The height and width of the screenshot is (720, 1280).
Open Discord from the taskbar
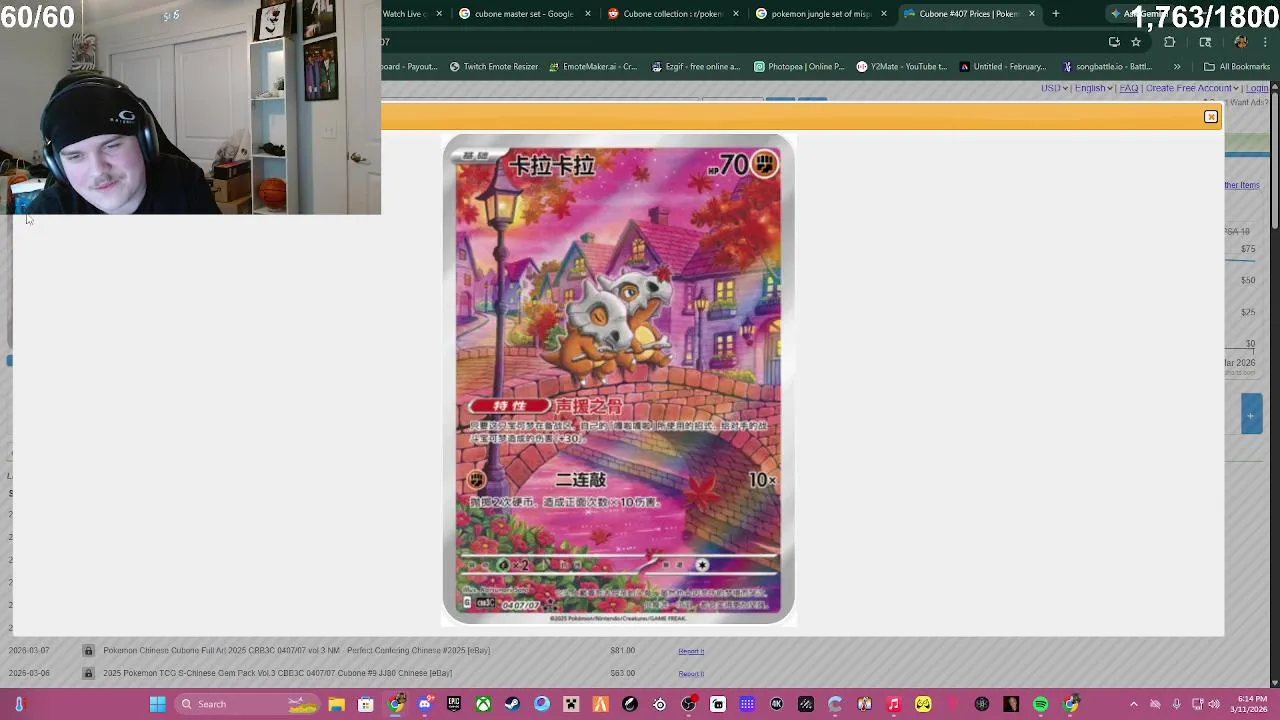425,704
